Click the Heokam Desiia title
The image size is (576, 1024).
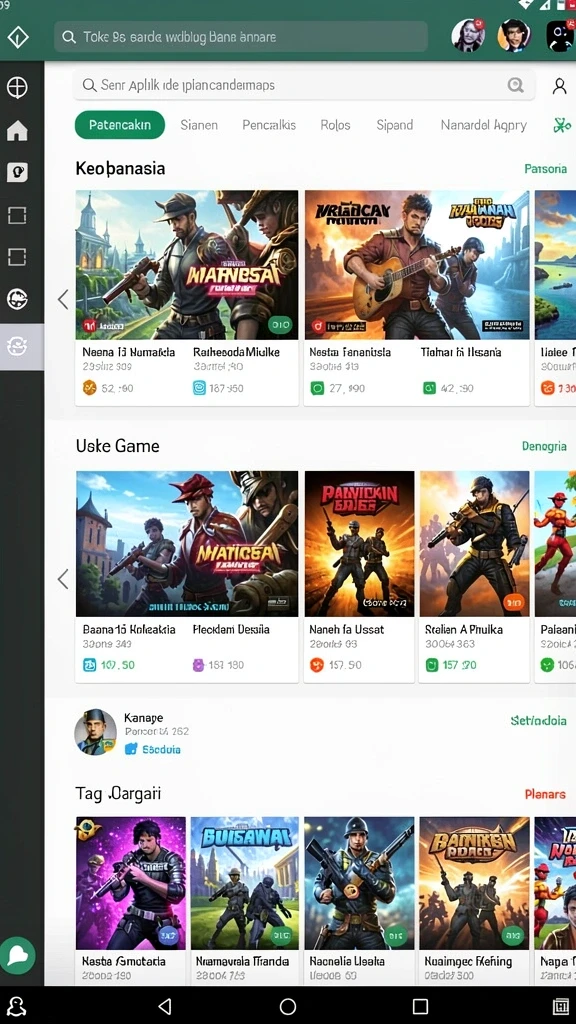pyautogui.click(x=231, y=630)
